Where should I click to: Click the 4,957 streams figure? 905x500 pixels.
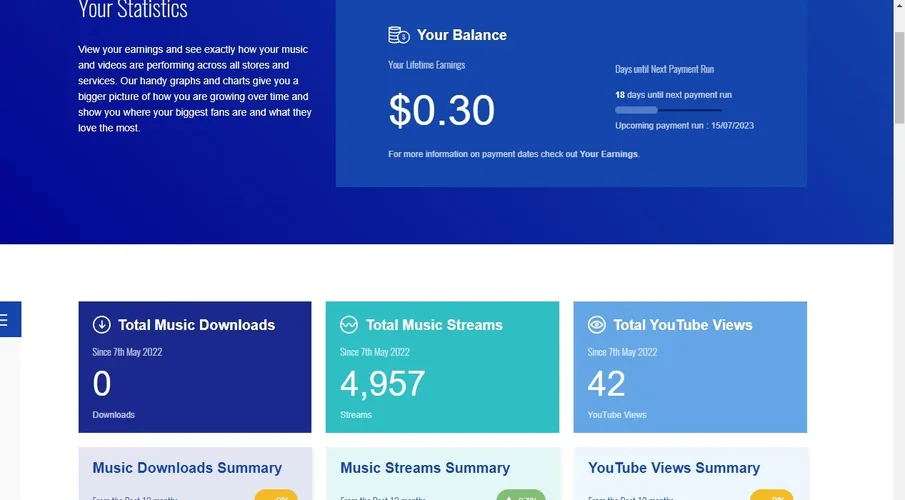pos(383,383)
